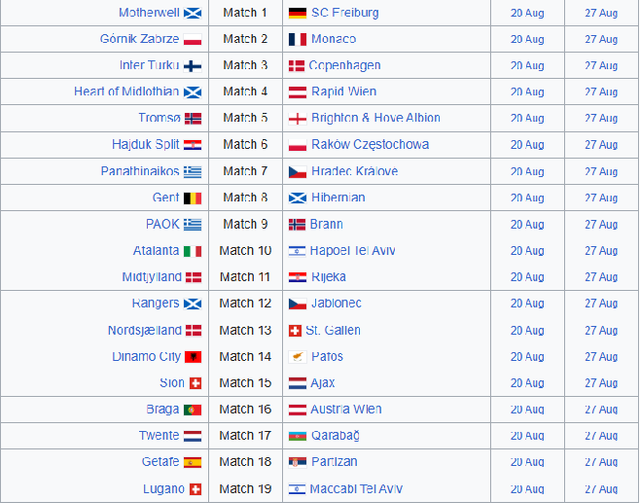Open the Copenhagen team link
Screen dimensions: 640x503
(x=344, y=65)
